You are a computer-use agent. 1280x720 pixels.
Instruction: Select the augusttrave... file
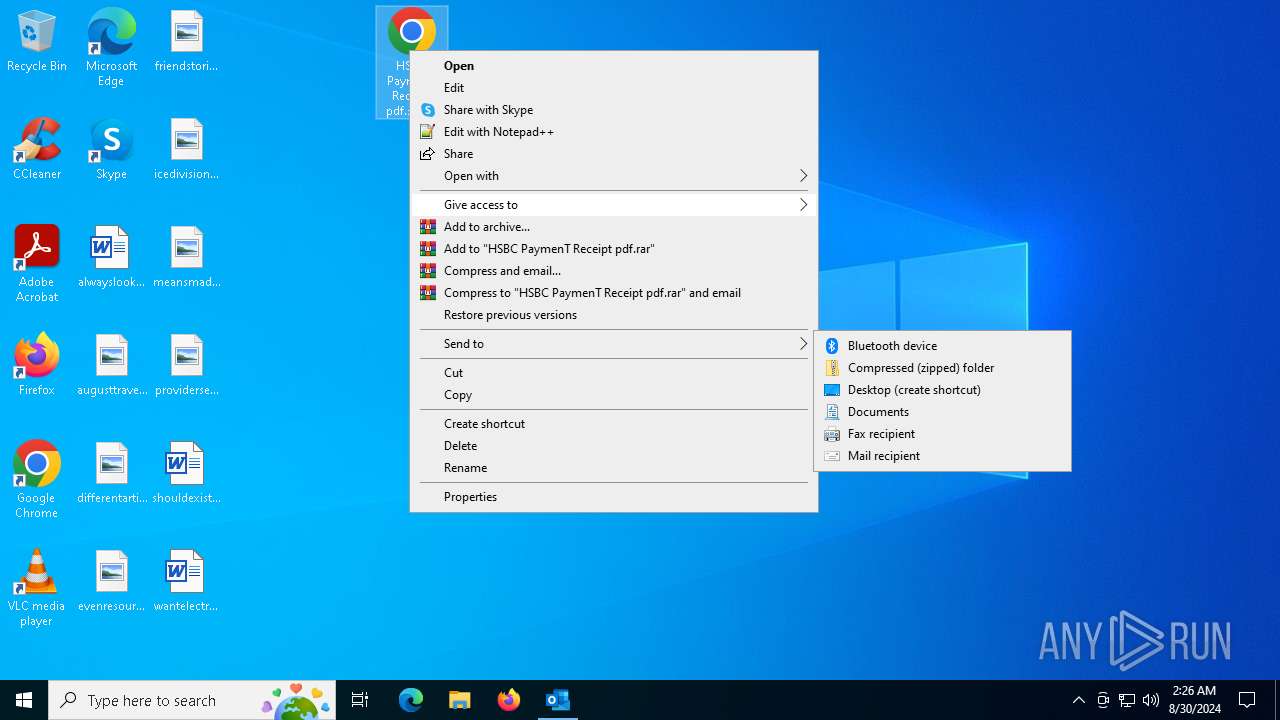tap(111, 366)
